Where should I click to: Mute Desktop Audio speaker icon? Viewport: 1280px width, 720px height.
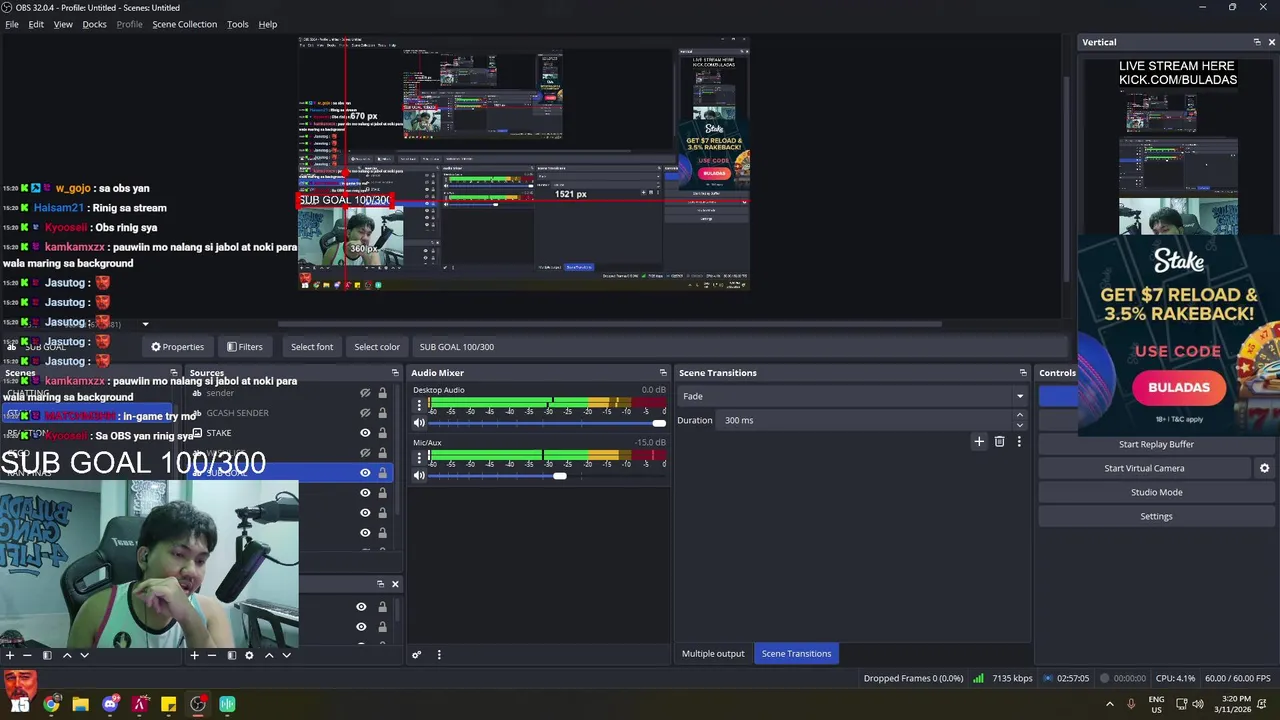(419, 423)
